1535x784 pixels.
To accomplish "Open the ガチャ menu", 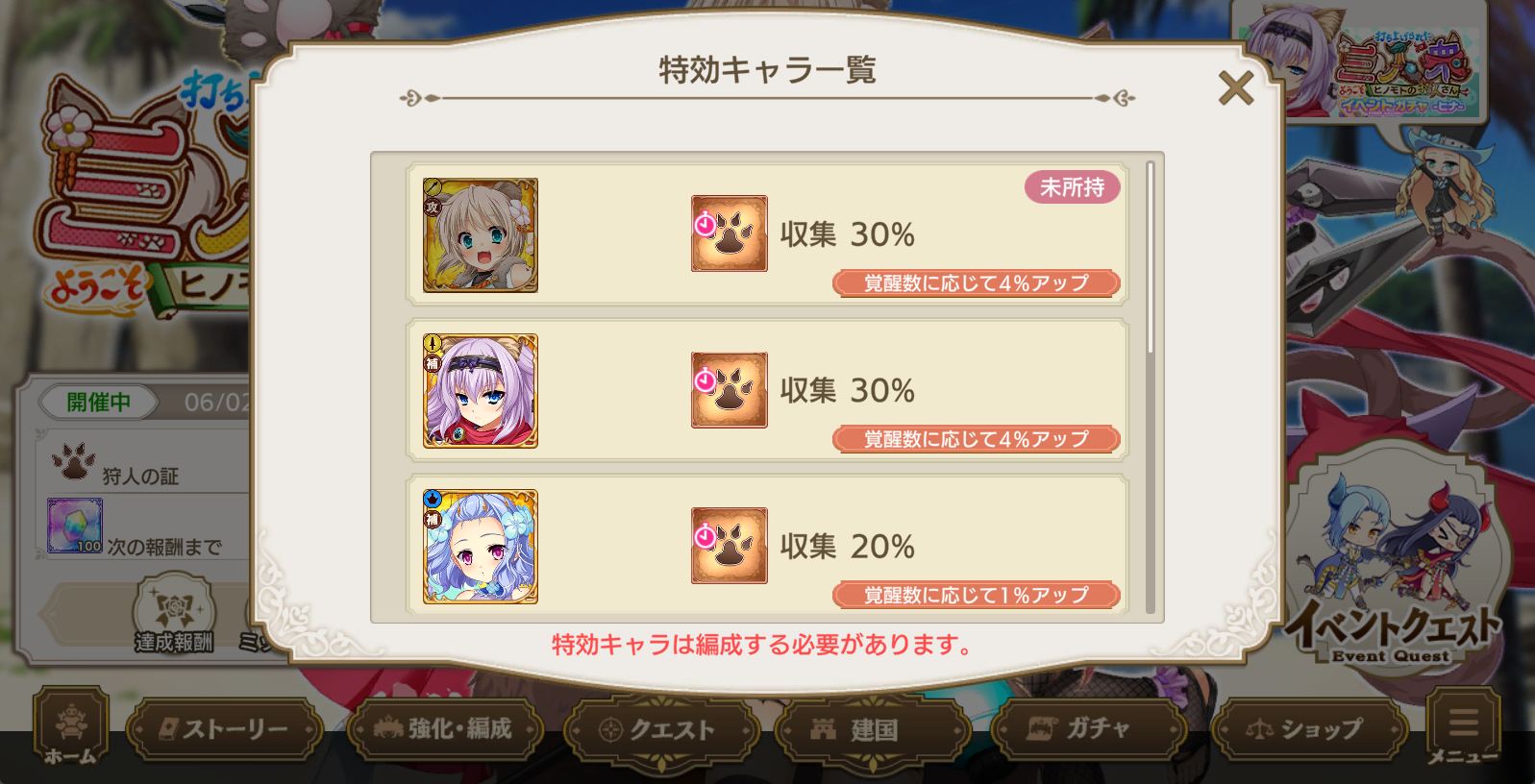I will [x=1087, y=729].
